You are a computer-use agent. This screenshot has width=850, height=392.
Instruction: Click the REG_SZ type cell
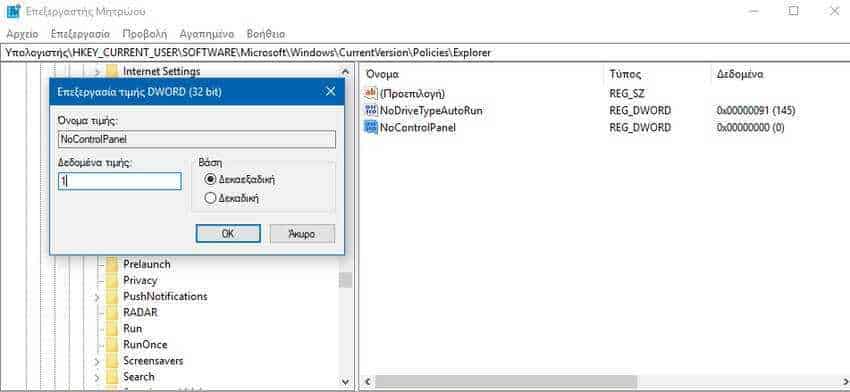(627, 93)
